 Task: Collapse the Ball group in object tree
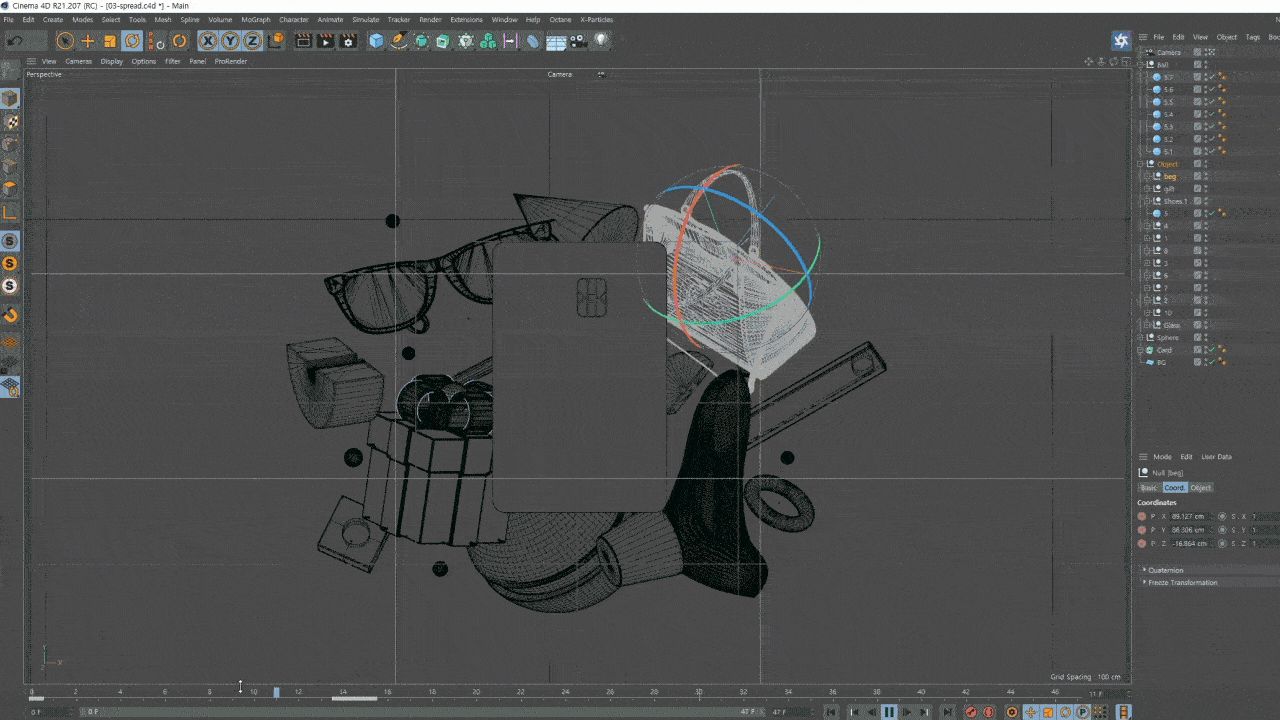pyautogui.click(x=1141, y=65)
